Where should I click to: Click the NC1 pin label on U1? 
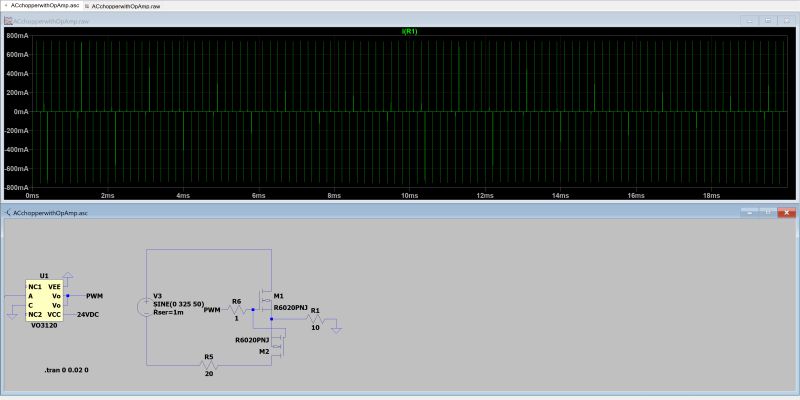pos(35,287)
